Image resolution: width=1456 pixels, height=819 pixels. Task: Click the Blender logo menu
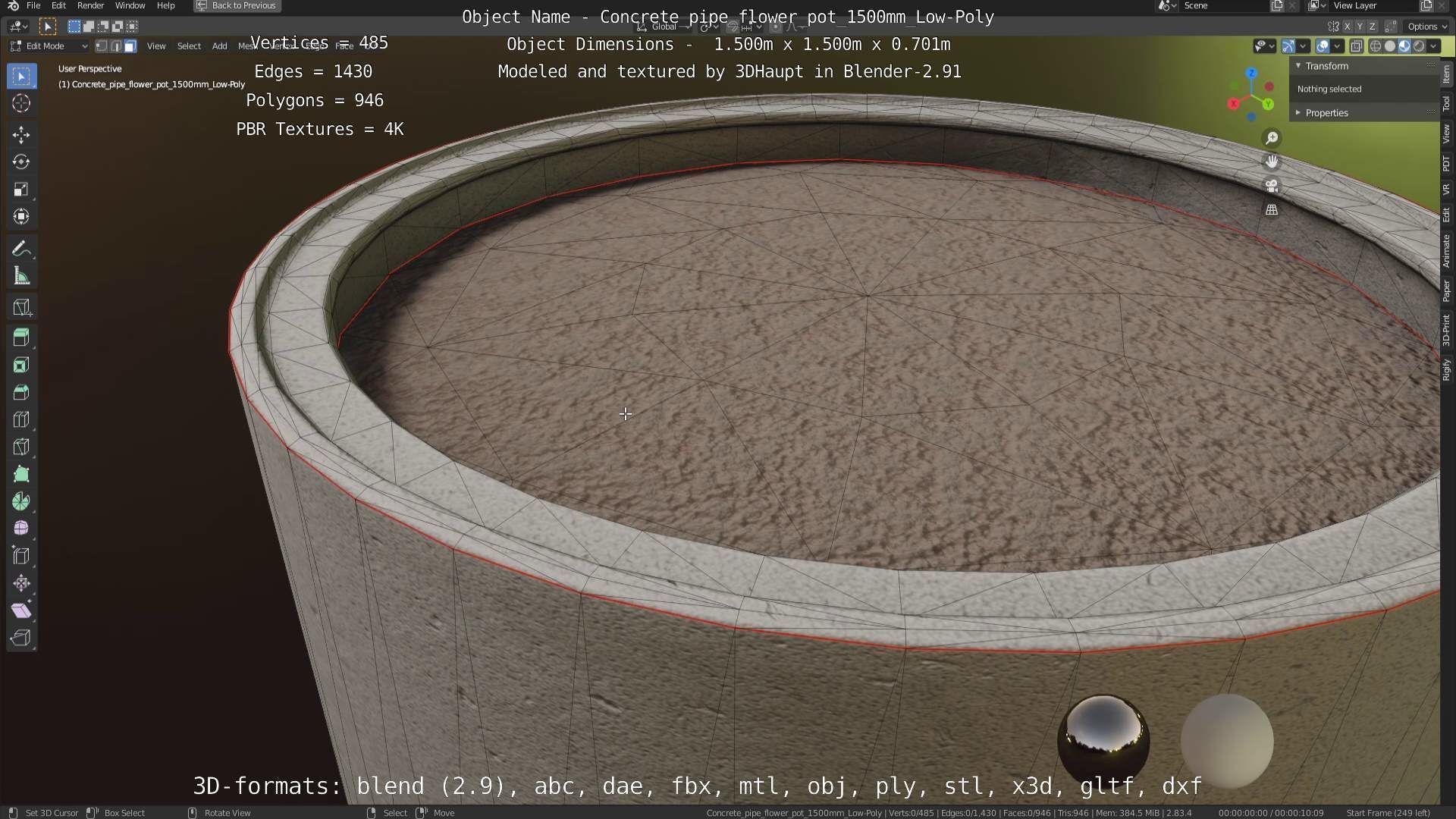[13, 5]
